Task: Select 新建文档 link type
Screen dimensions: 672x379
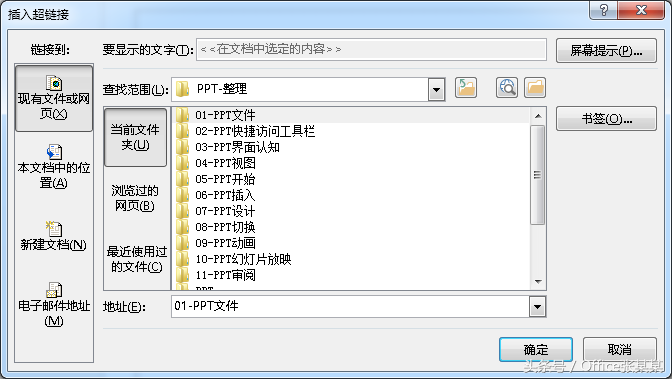Action: tap(54, 236)
